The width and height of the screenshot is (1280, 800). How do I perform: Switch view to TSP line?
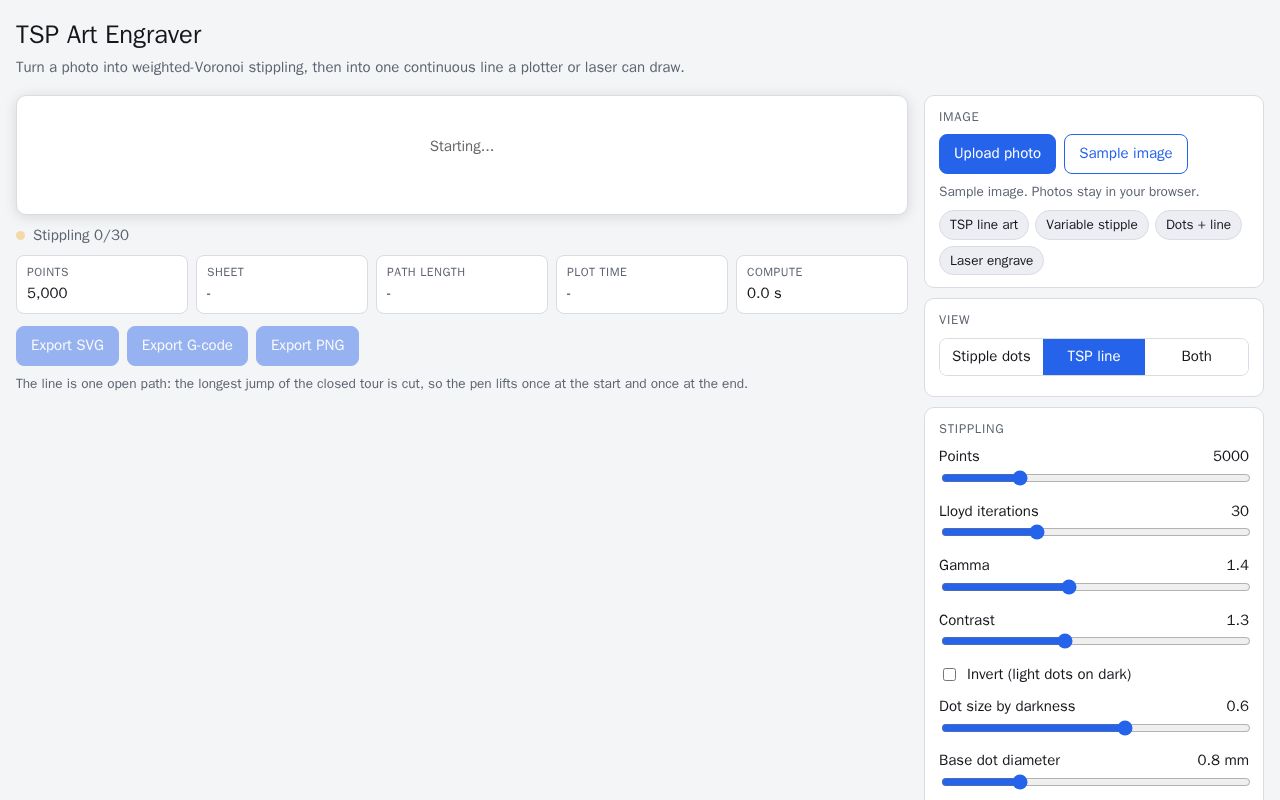pyautogui.click(x=1093, y=357)
